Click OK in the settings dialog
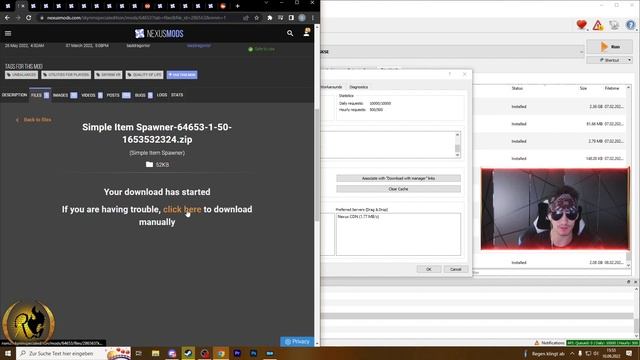640x360 pixels. [429, 269]
